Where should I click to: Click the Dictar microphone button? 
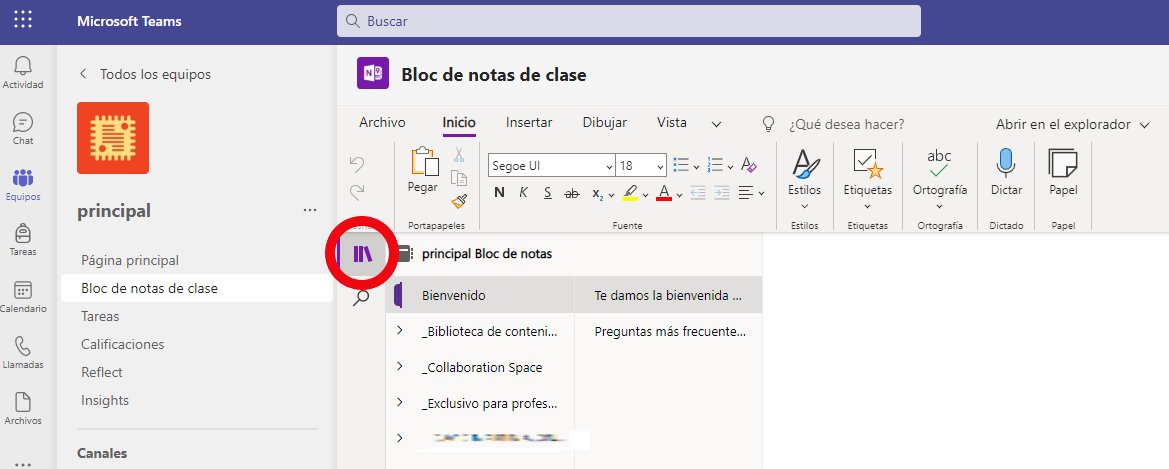click(x=1006, y=172)
